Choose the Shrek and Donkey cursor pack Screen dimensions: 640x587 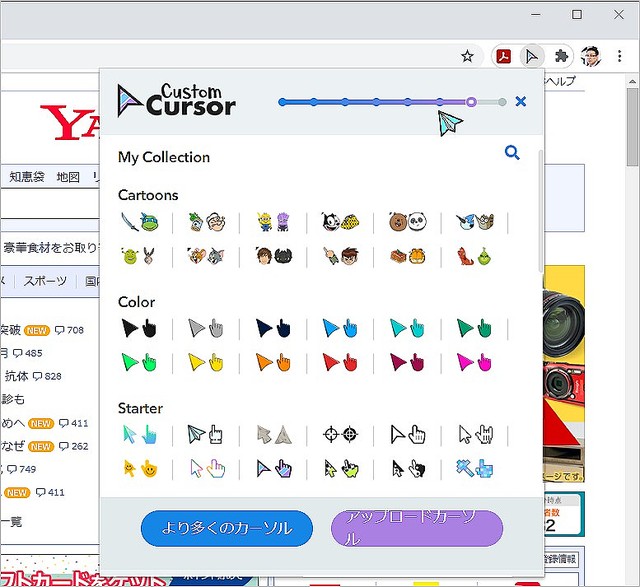point(139,256)
